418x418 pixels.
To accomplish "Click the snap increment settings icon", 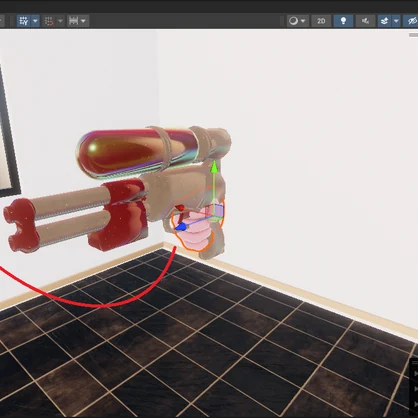I will point(73,21).
